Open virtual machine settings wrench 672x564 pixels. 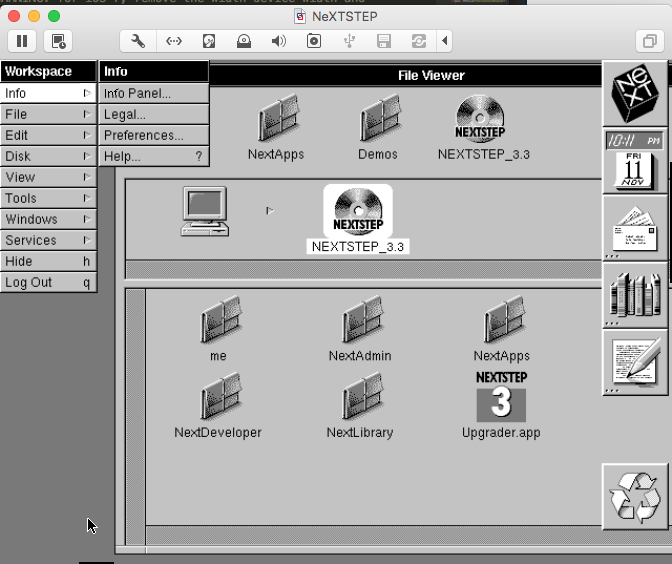(x=138, y=41)
